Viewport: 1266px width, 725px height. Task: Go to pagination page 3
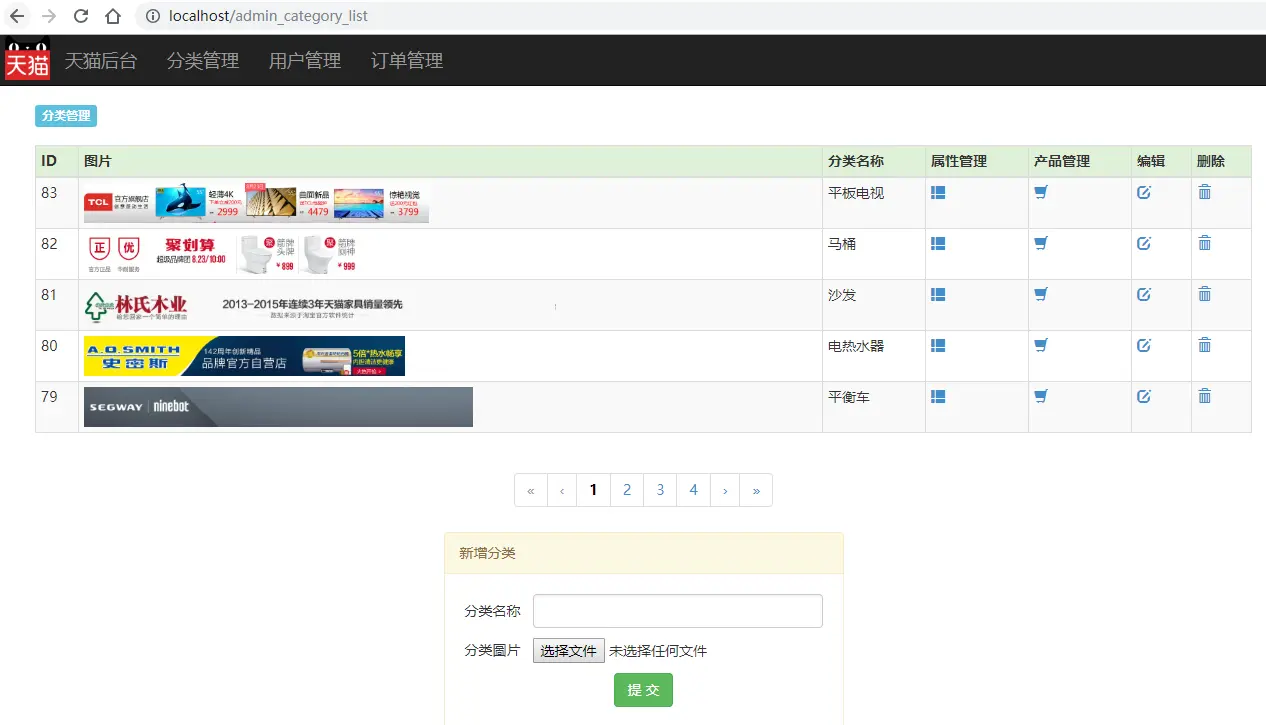coord(660,490)
